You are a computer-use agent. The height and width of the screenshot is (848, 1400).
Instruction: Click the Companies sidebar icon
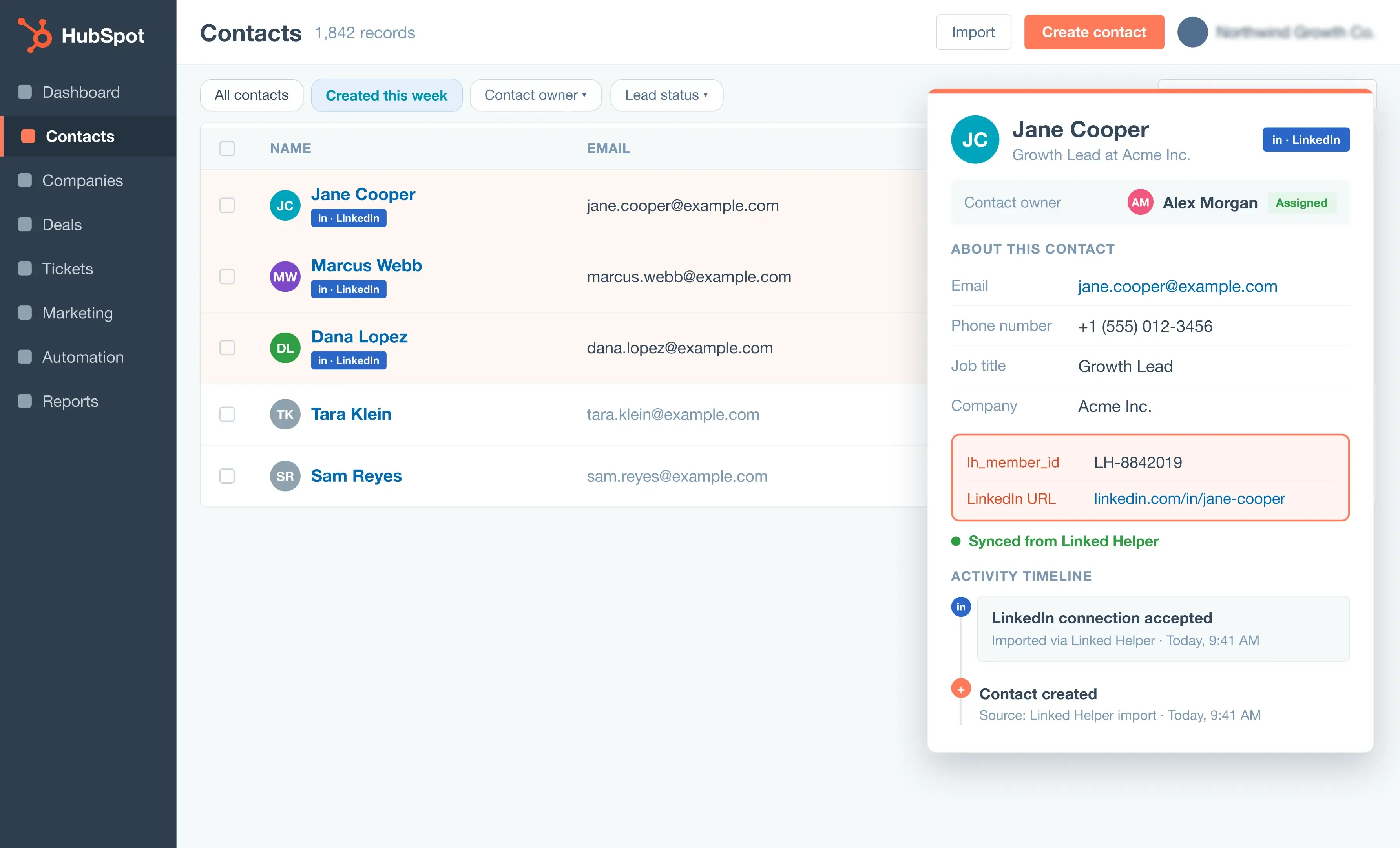click(x=25, y=180)
